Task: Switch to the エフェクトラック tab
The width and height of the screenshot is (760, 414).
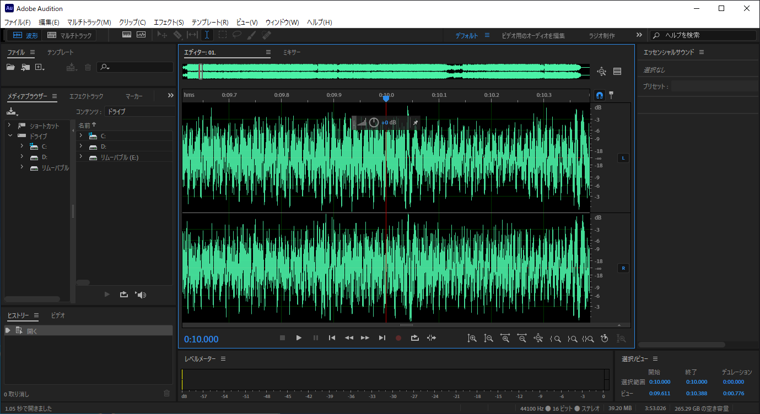Action: click(86, 96)
